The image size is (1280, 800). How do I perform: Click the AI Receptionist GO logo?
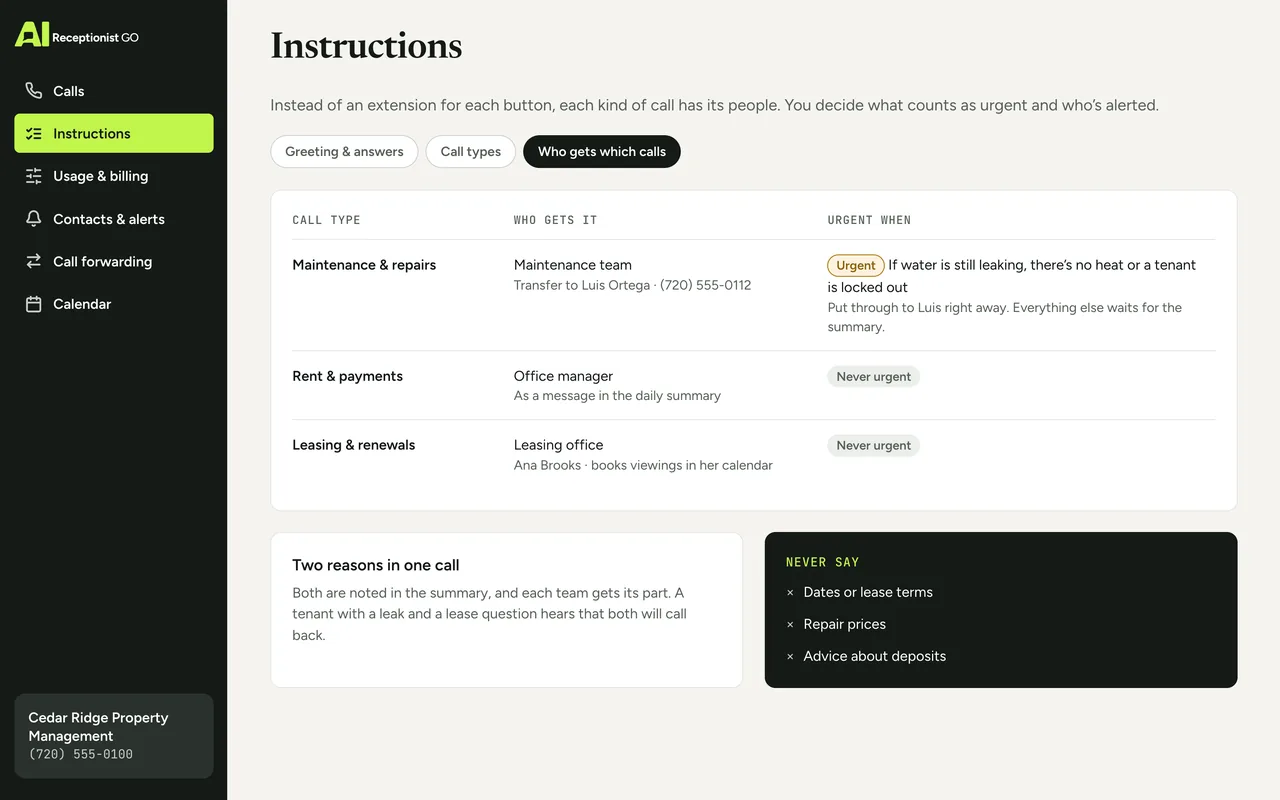coord(77,36)
